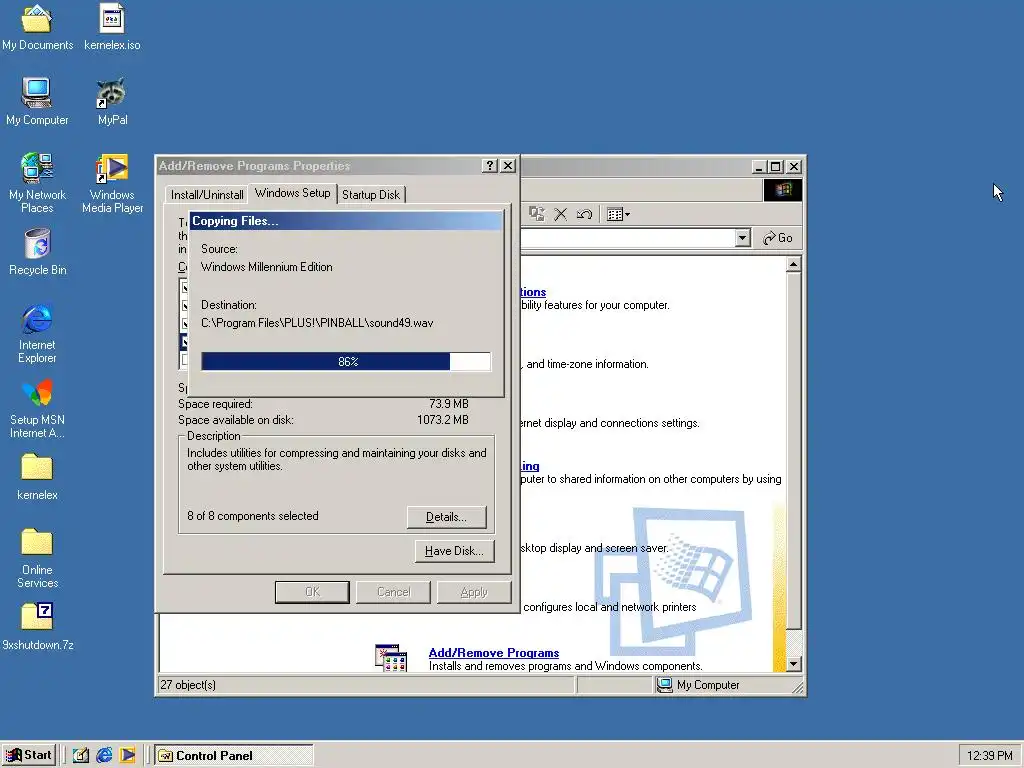Viewport: 1024px width, 768px height.
Task: Click the Control Panel taskbar button
Action: click(234, 756)
